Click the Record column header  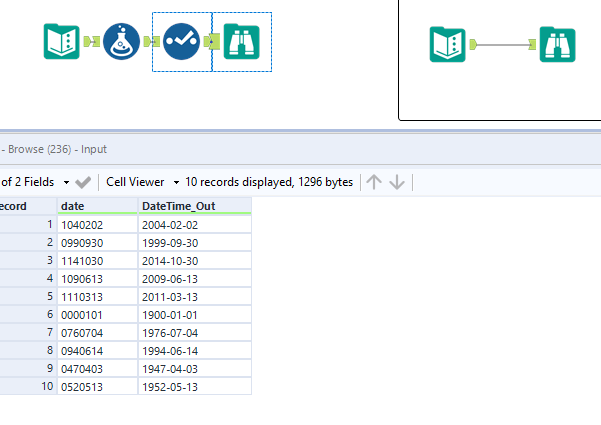pos(28,206)
